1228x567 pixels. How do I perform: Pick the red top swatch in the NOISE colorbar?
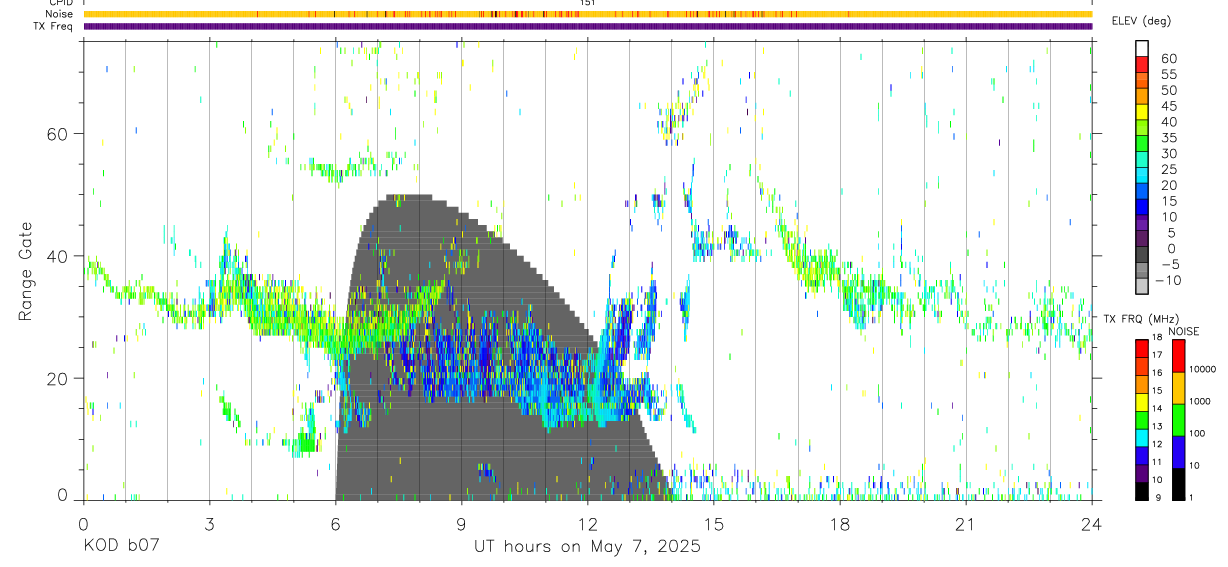[x=1178, y=356]
